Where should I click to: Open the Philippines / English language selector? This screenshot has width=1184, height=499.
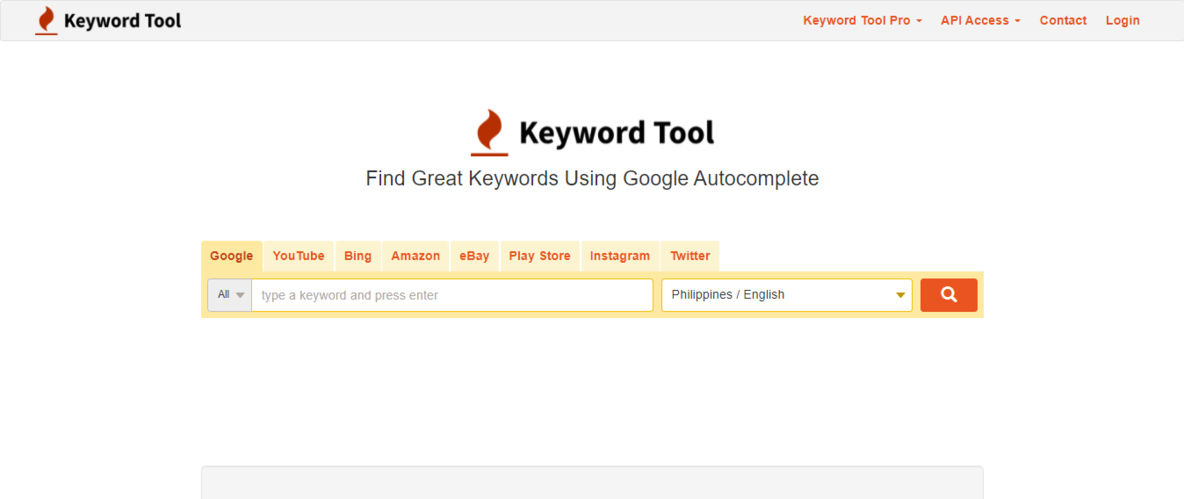[787, 295]
